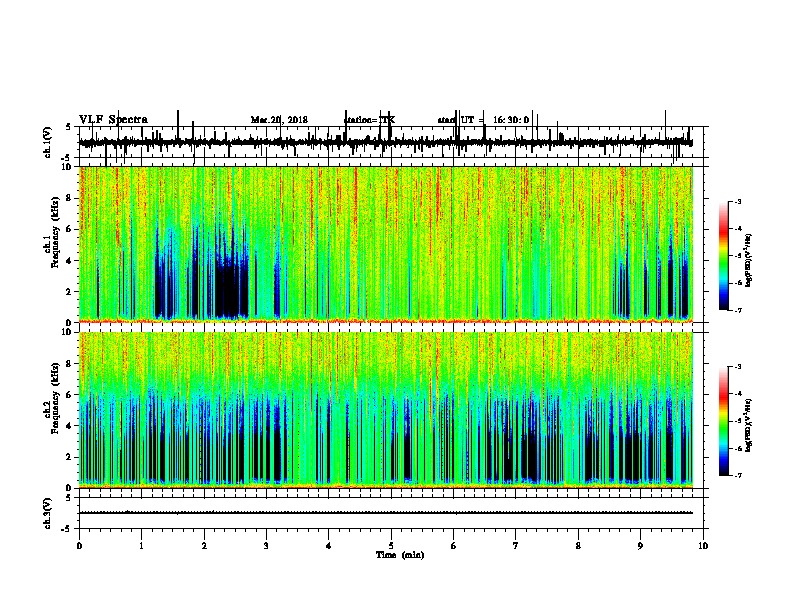
Task: Click the ch.1 "Frequency (kHz)" axis label
Action: (55, 233)
